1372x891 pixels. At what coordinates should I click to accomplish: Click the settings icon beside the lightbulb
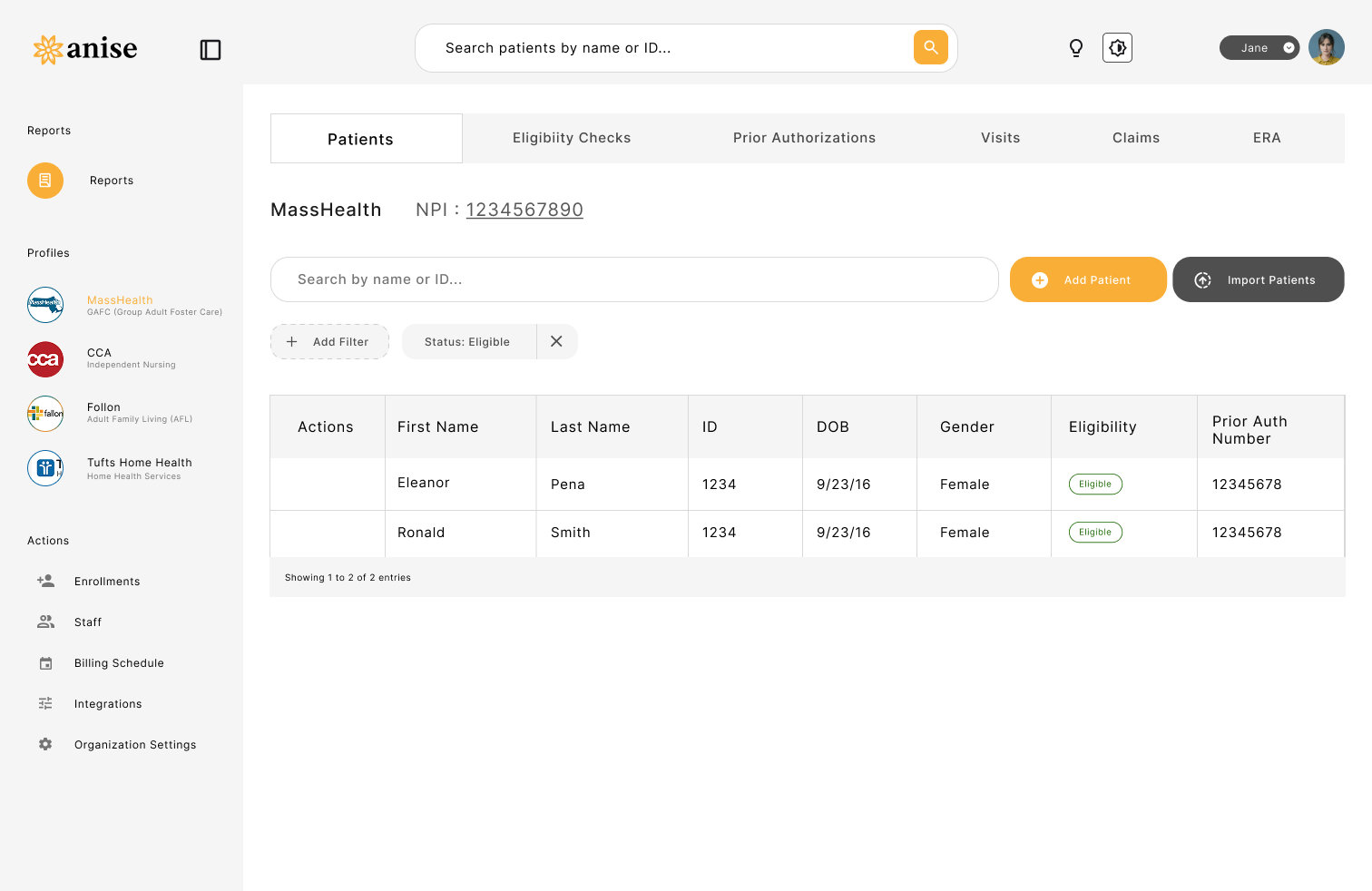[1117, 47]
